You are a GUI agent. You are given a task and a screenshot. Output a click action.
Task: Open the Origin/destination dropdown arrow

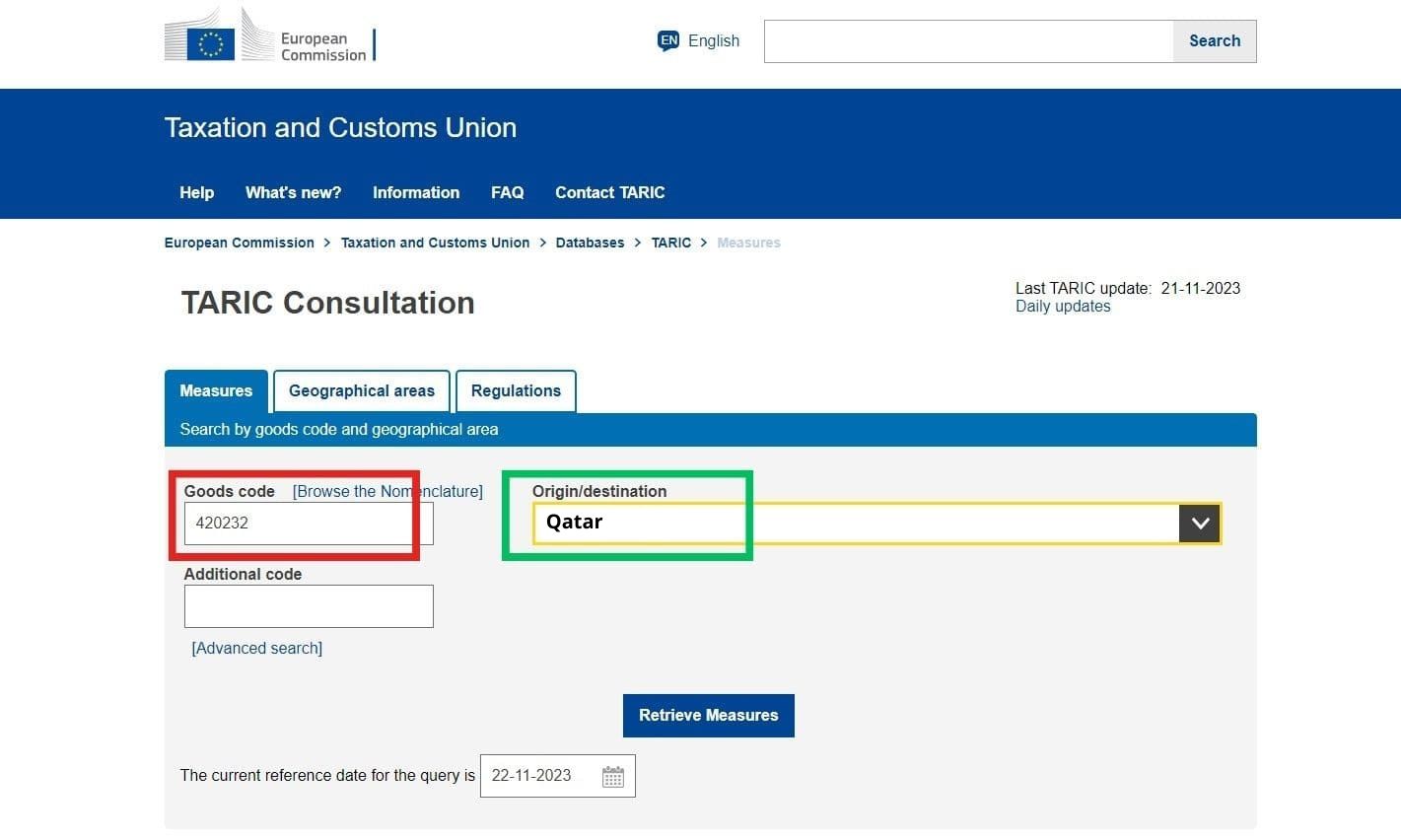point(1199,524)
